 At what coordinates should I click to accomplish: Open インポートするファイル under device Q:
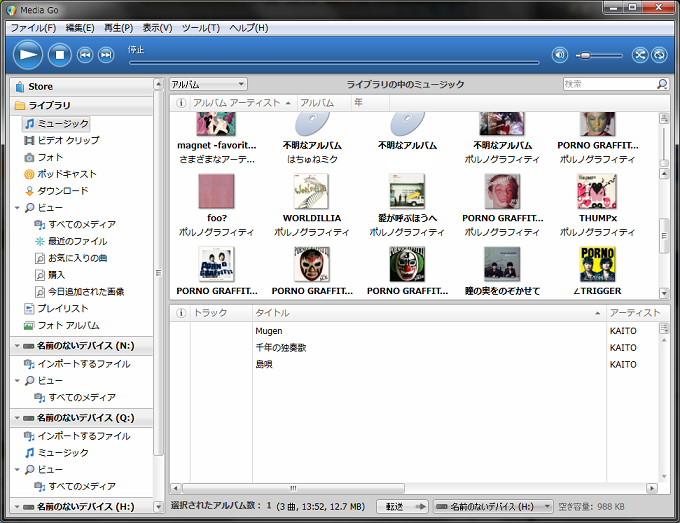(x=77, y=436)
